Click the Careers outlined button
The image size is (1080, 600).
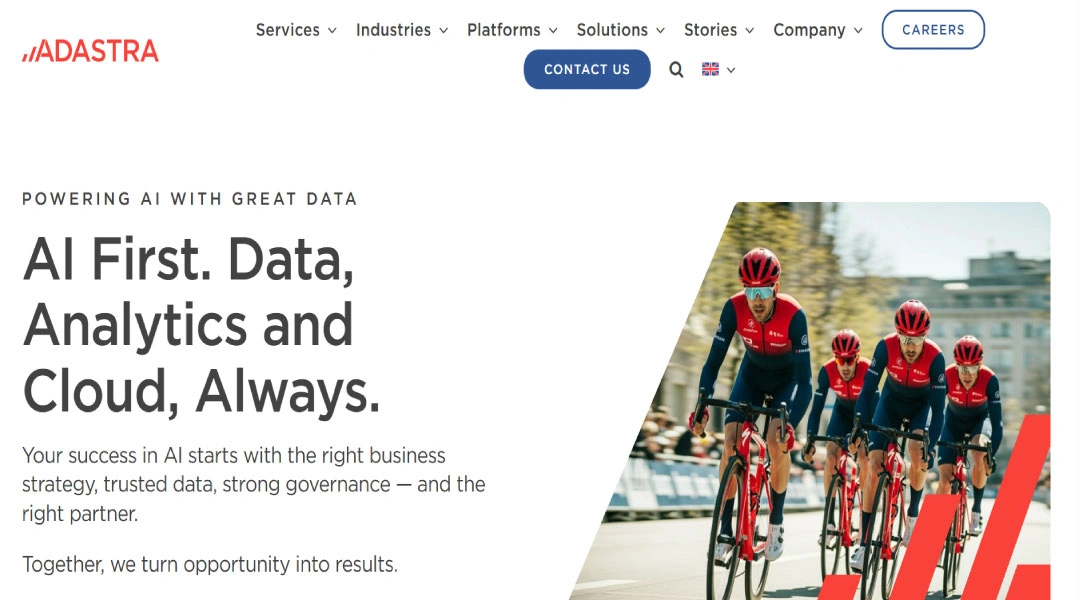[933, 30]
